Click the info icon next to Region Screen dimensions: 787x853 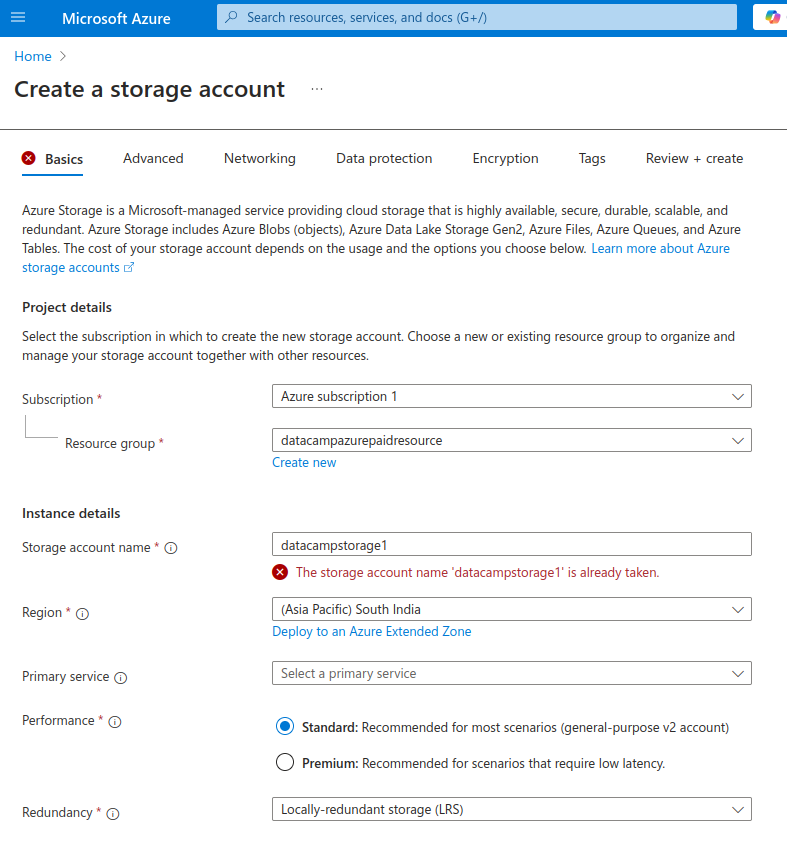(x=82, y=614)
